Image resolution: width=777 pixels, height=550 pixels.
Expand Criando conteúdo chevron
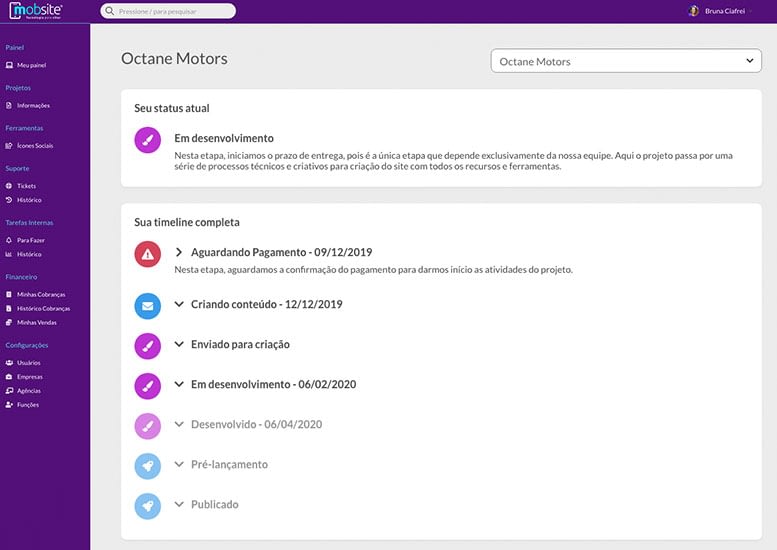(x=179, y=304)
